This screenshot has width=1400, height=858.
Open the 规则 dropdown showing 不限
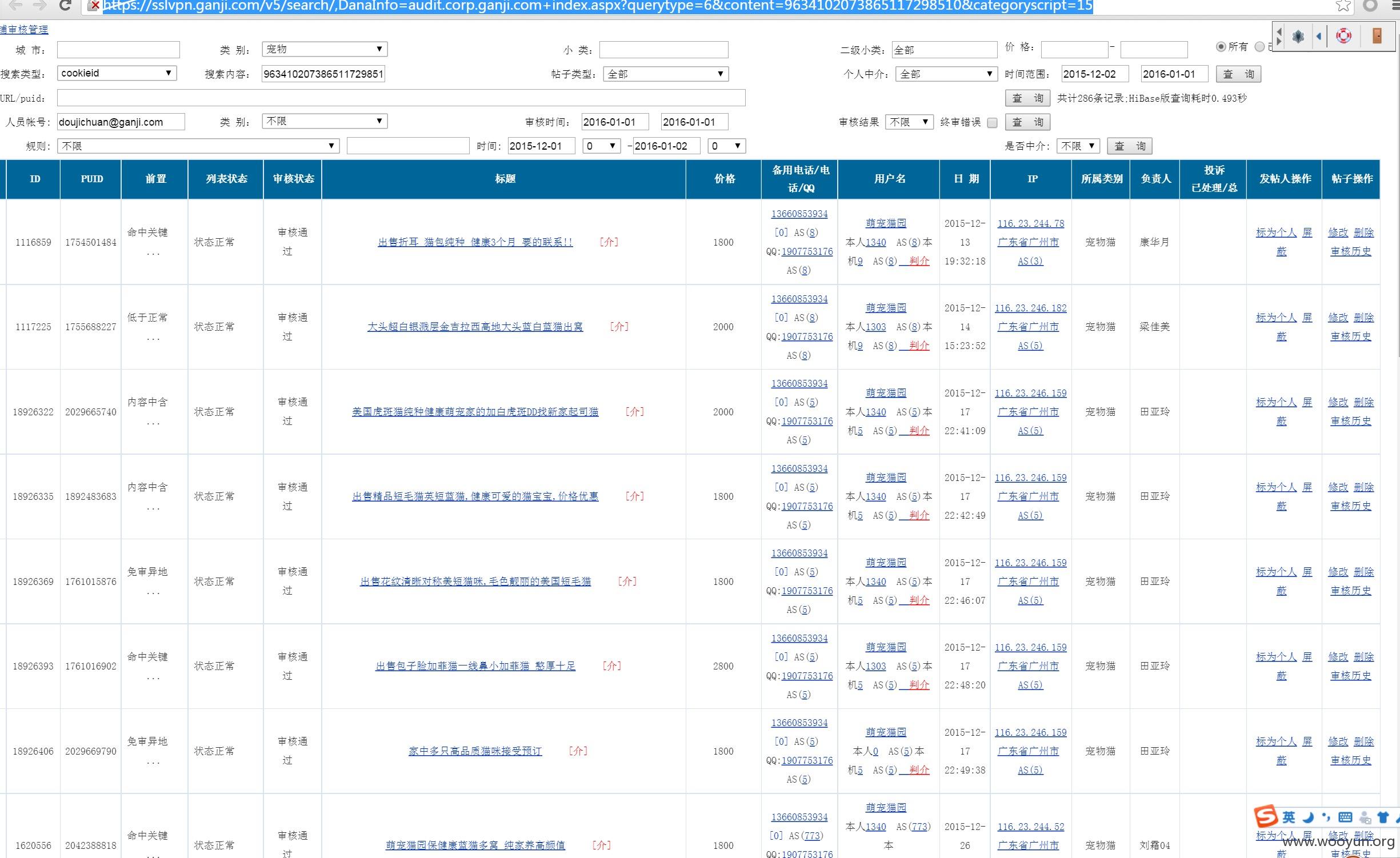tap(198, 146)
